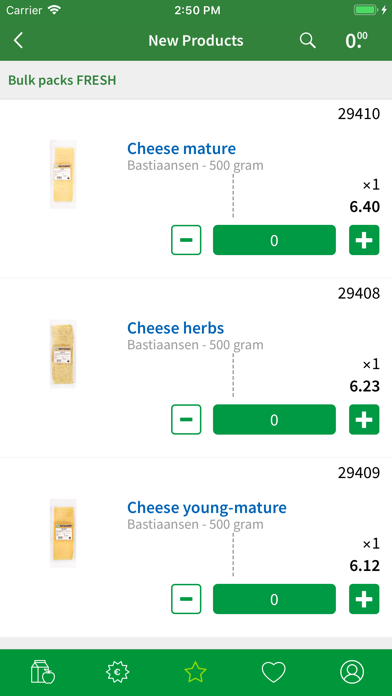View the Cheese herbs product image

click(x=63, y=354)
